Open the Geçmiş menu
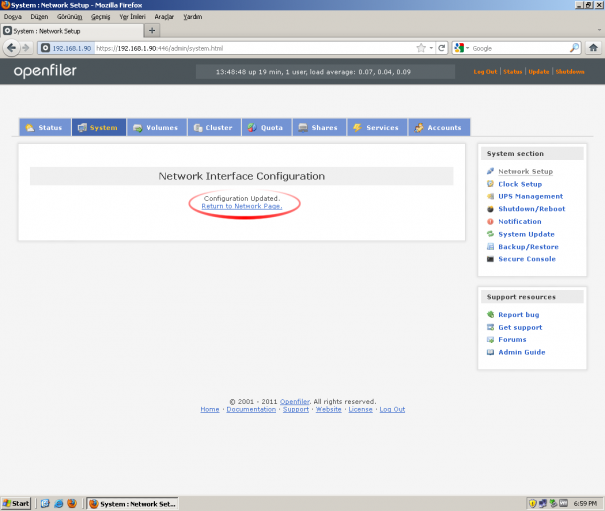This screenshot has height=511, width=605. pyautogui.click(x=101, y=17)
